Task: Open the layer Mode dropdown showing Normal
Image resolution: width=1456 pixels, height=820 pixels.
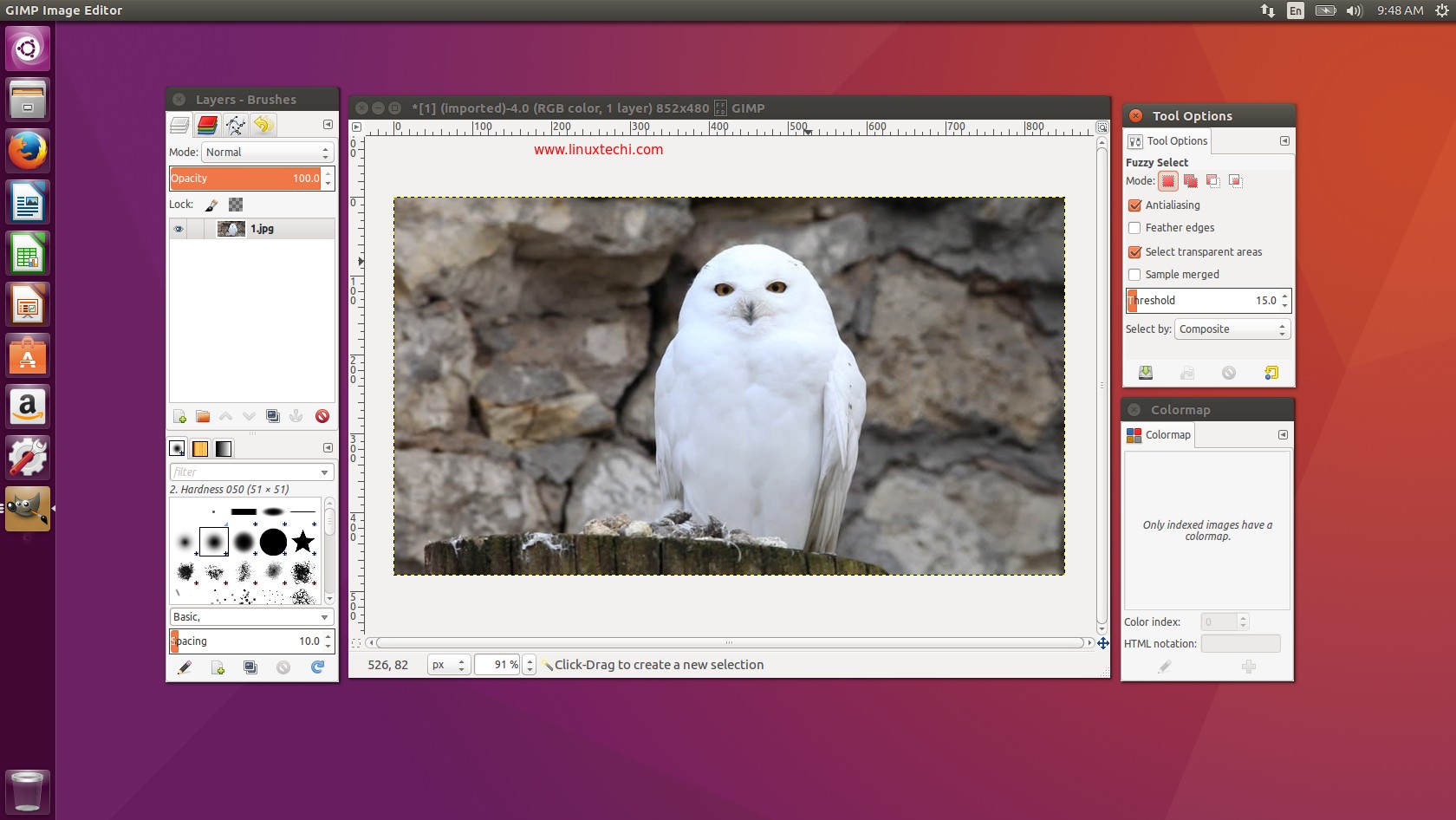Action: 268,152
